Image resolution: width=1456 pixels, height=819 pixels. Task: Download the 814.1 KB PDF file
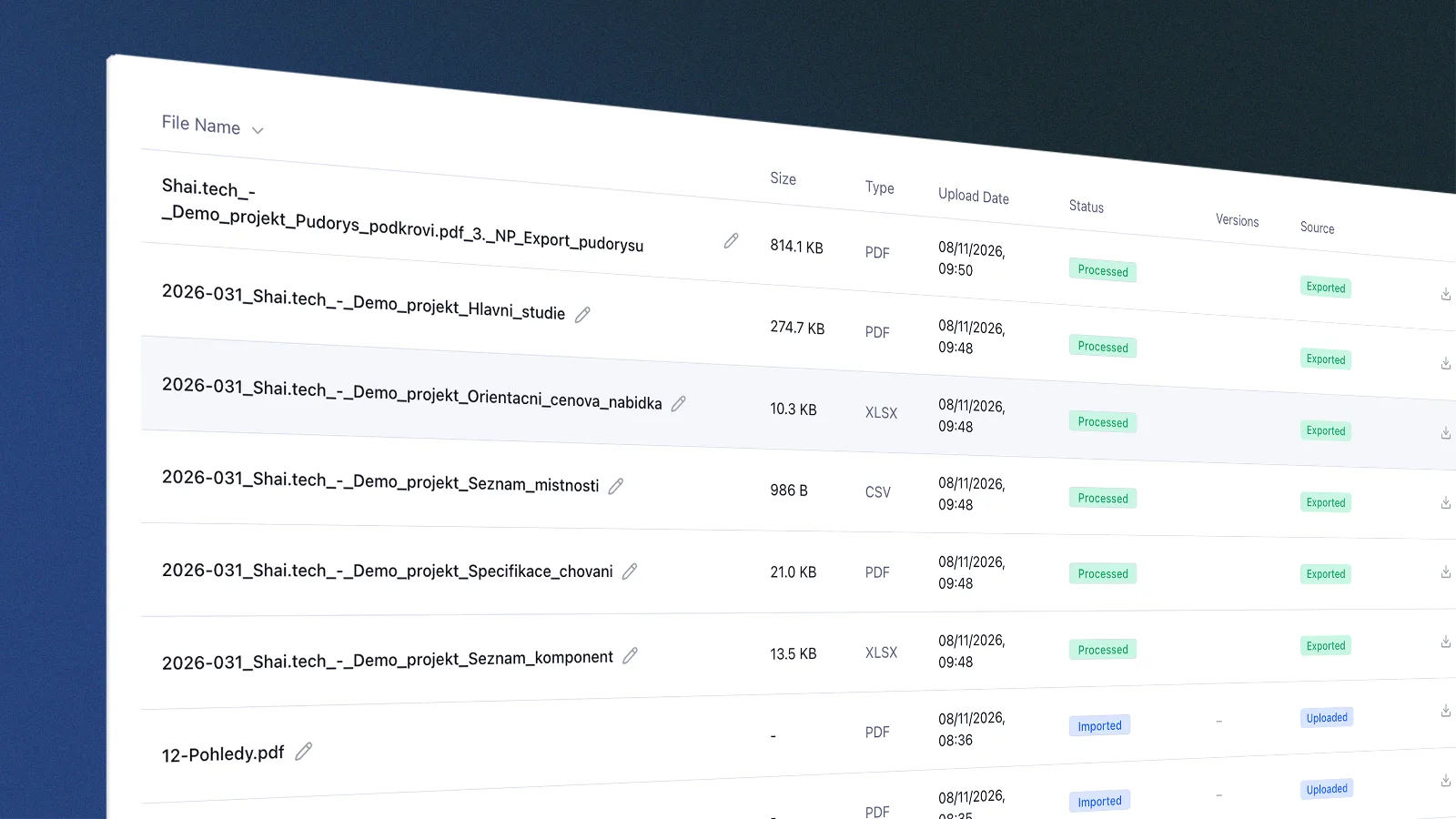(1445, 294)
